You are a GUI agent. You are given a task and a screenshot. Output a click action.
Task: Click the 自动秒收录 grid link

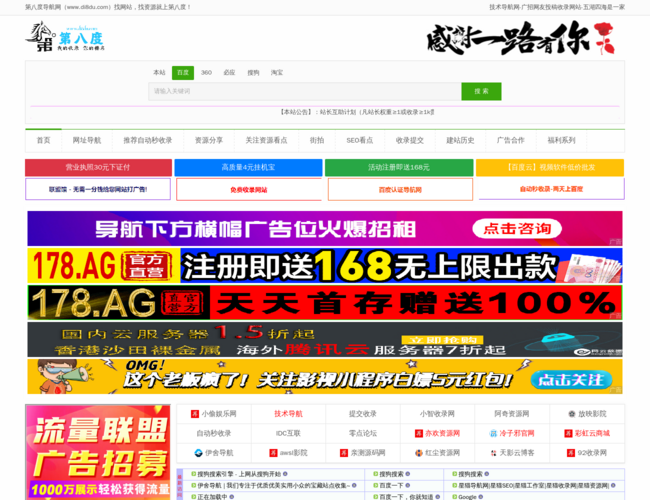[x=213, y=433]
